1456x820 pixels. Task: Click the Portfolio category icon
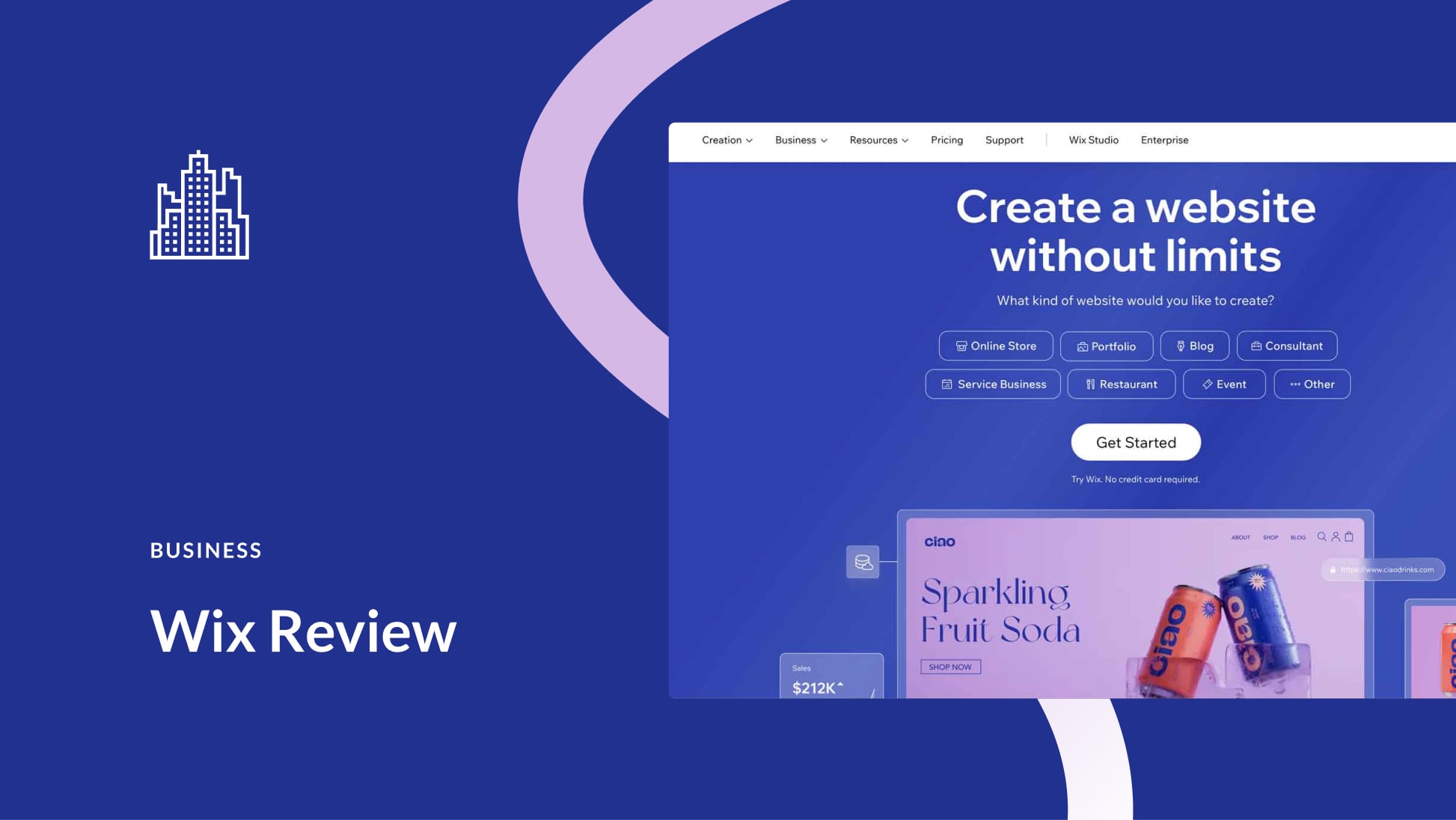coord(1081,345)
